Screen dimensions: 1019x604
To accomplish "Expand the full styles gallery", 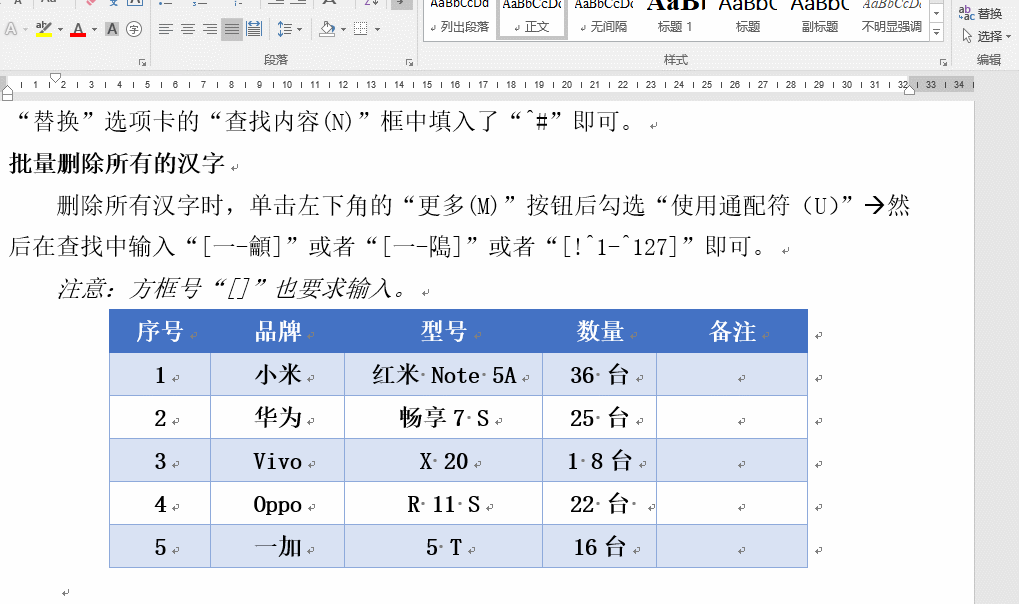I will pos(936,32).
